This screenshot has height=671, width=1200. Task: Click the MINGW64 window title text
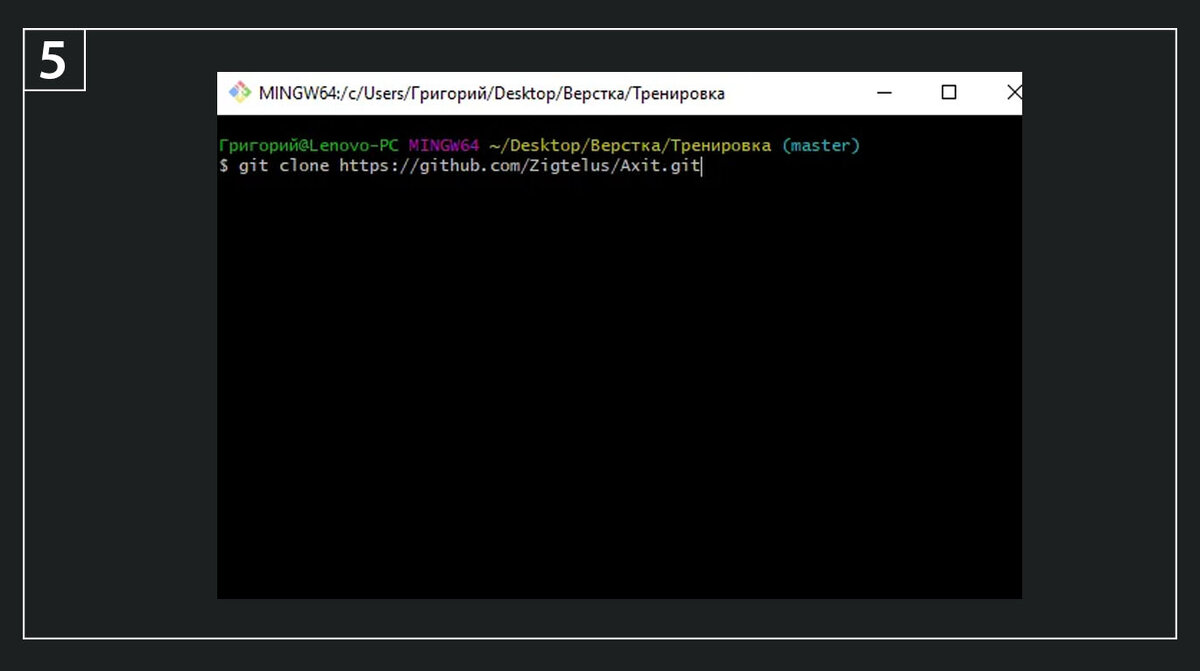pyautogui.click(x=491, y=94)
